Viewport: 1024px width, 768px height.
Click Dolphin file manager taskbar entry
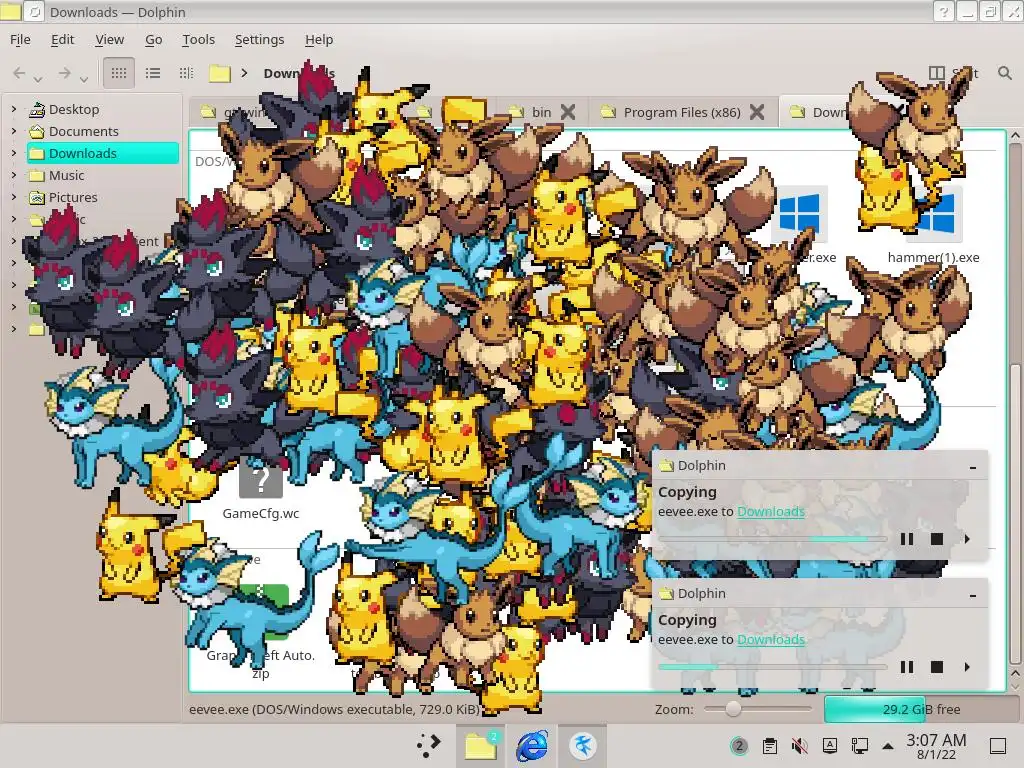pyautogui.click(x=481, y=745)
